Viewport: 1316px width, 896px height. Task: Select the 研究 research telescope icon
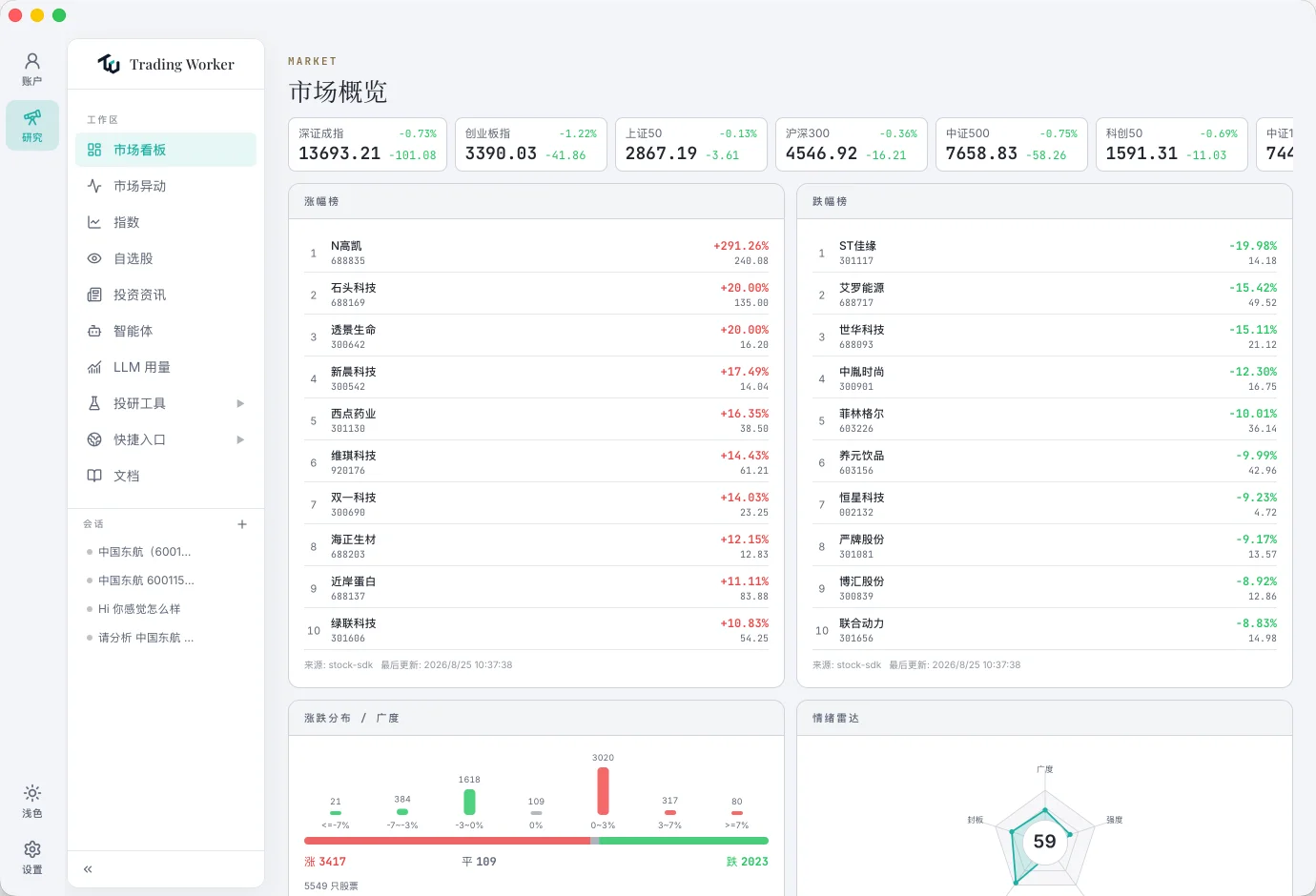click(x=32, y=125)
